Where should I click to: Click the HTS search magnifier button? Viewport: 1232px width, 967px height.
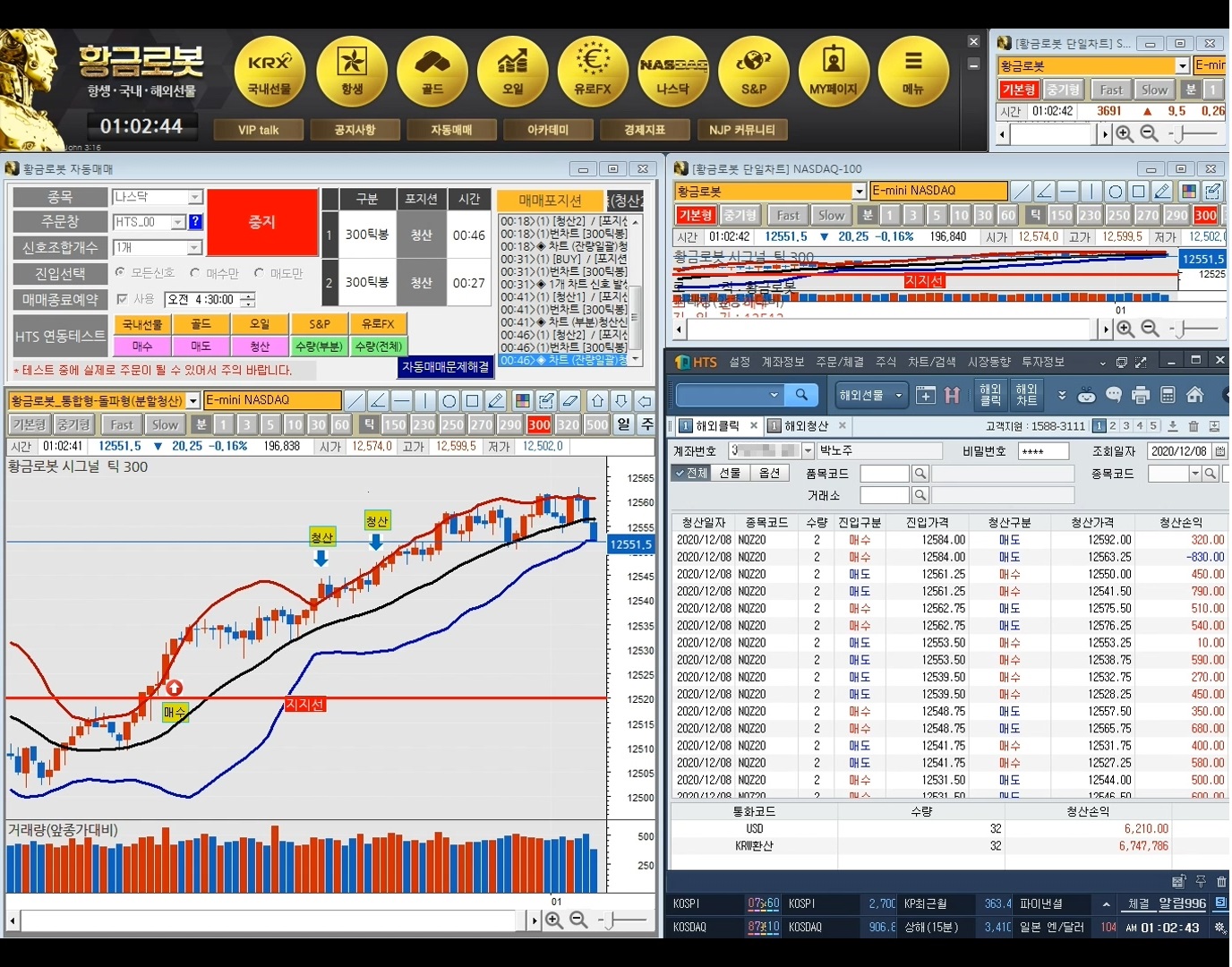tap(801, 395)
